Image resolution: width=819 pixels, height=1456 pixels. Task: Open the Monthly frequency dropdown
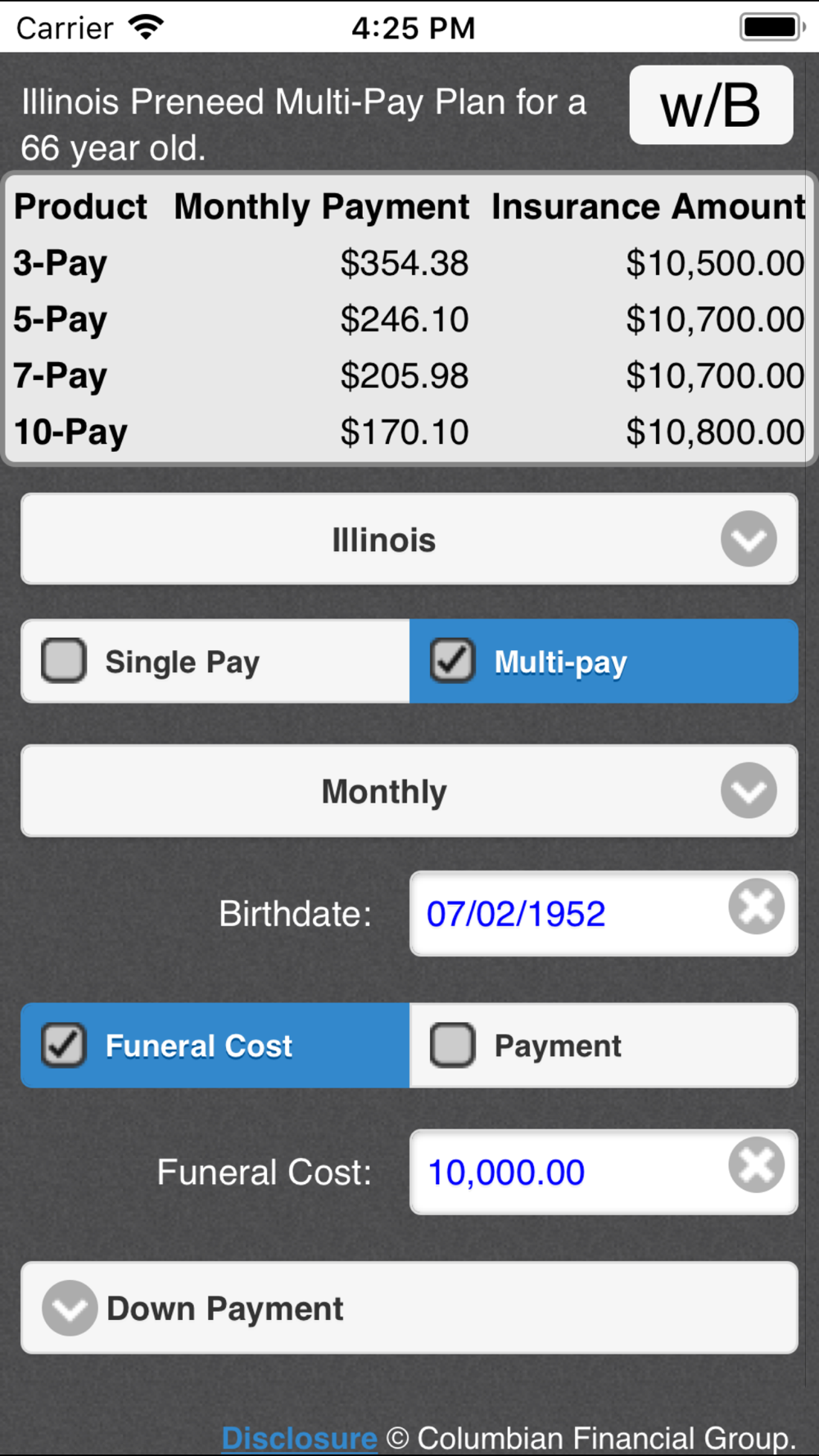pos(409,790)
